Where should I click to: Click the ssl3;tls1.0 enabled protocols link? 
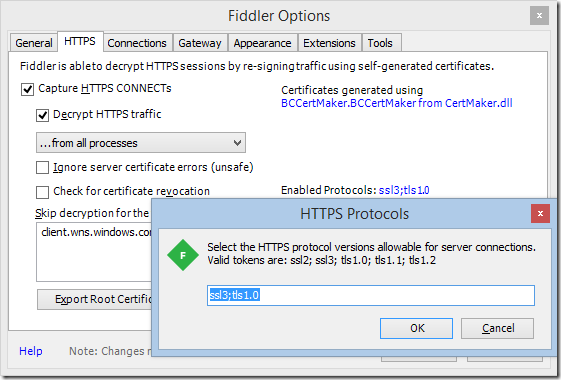[404, 190]
